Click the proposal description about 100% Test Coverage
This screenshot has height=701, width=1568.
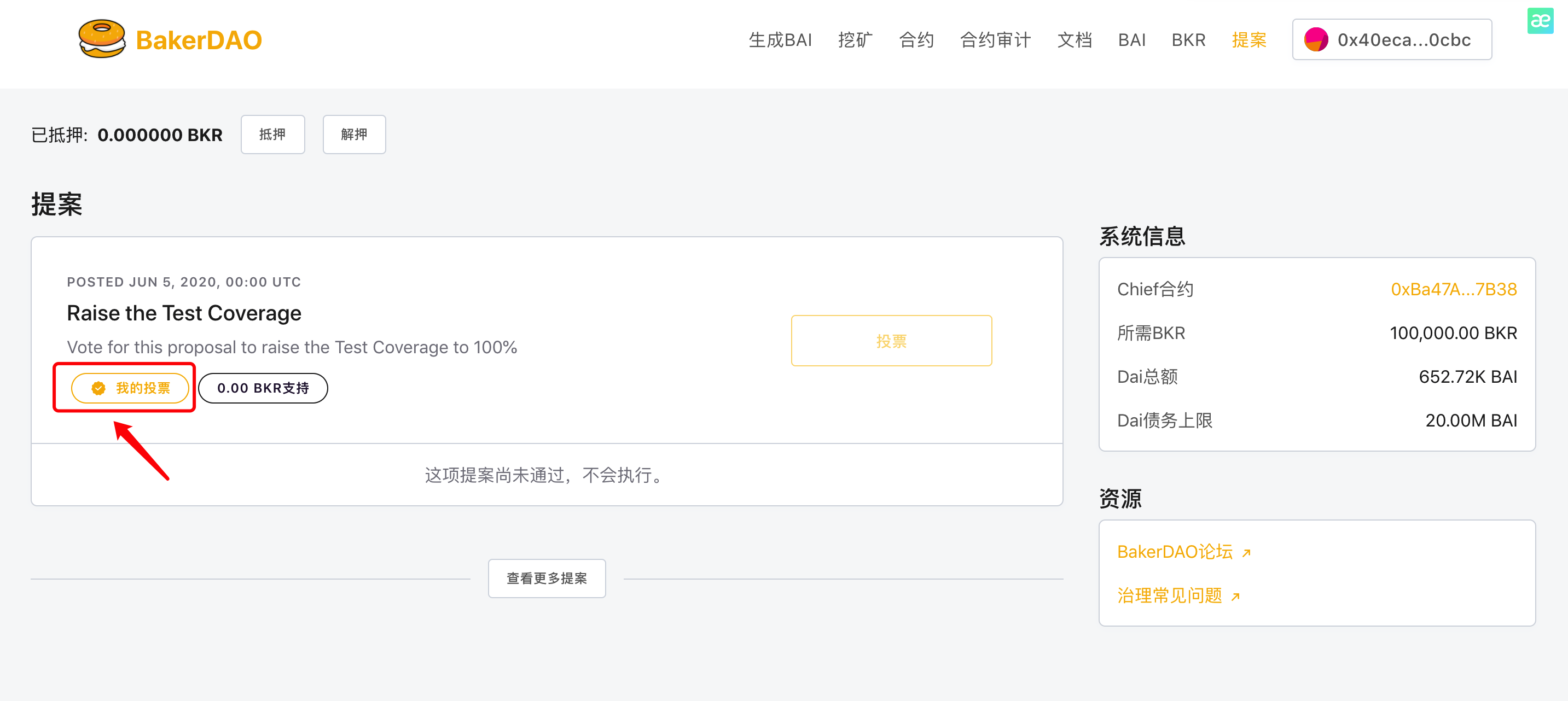pyautogui.click(x=292, y=347)
